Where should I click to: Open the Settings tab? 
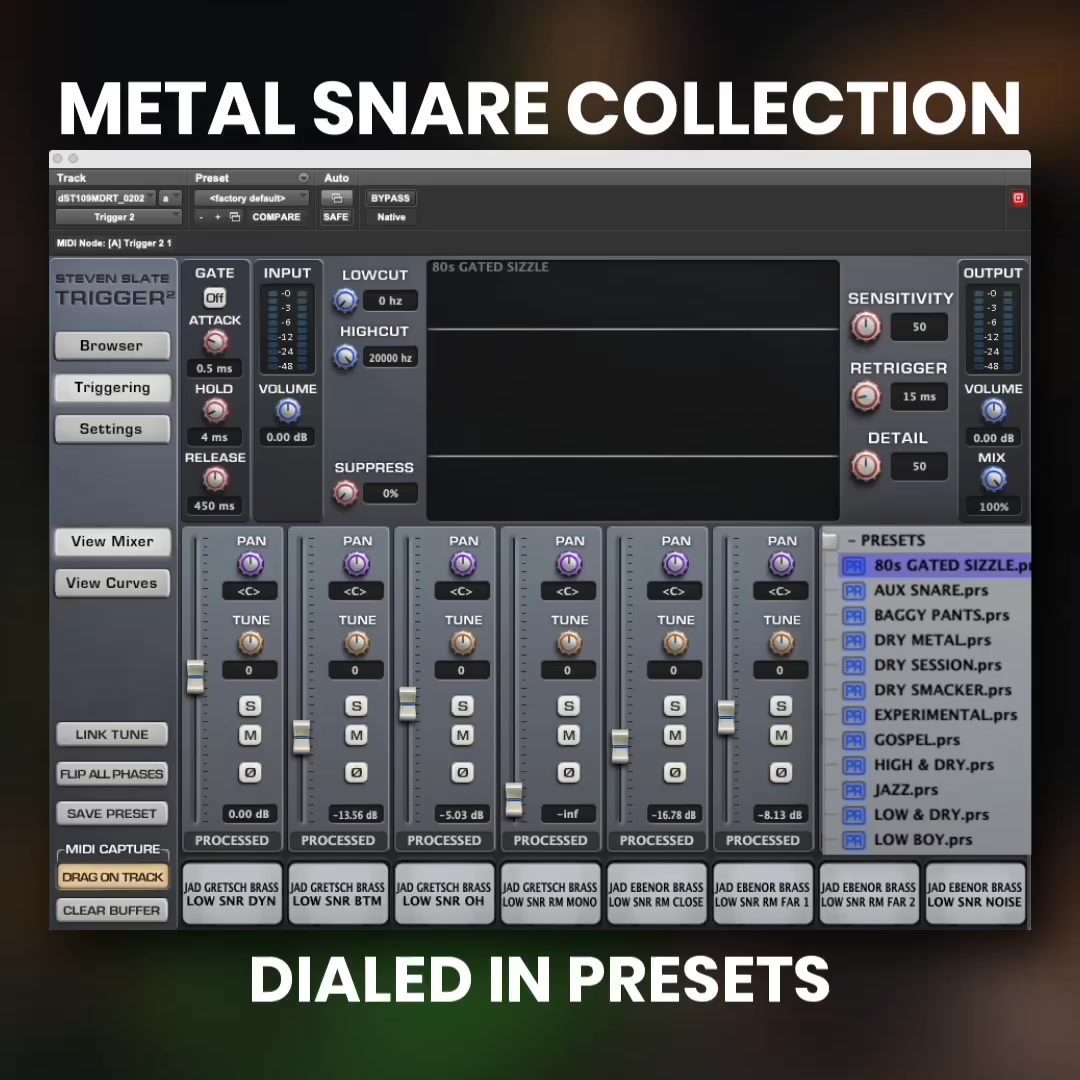point(112,429)
